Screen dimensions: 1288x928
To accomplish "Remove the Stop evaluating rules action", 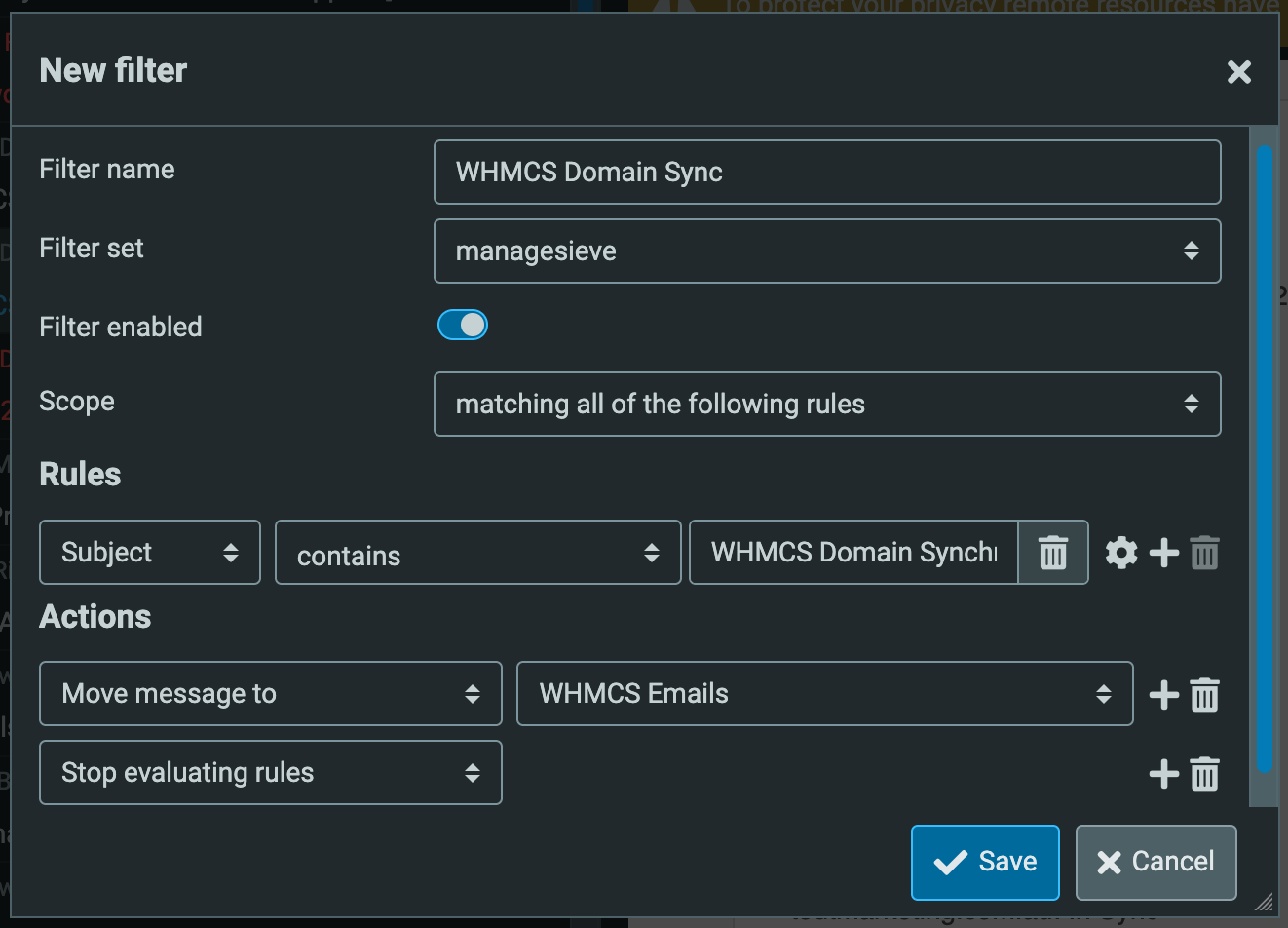I will pyautogui.click(x=1205, y=774).
